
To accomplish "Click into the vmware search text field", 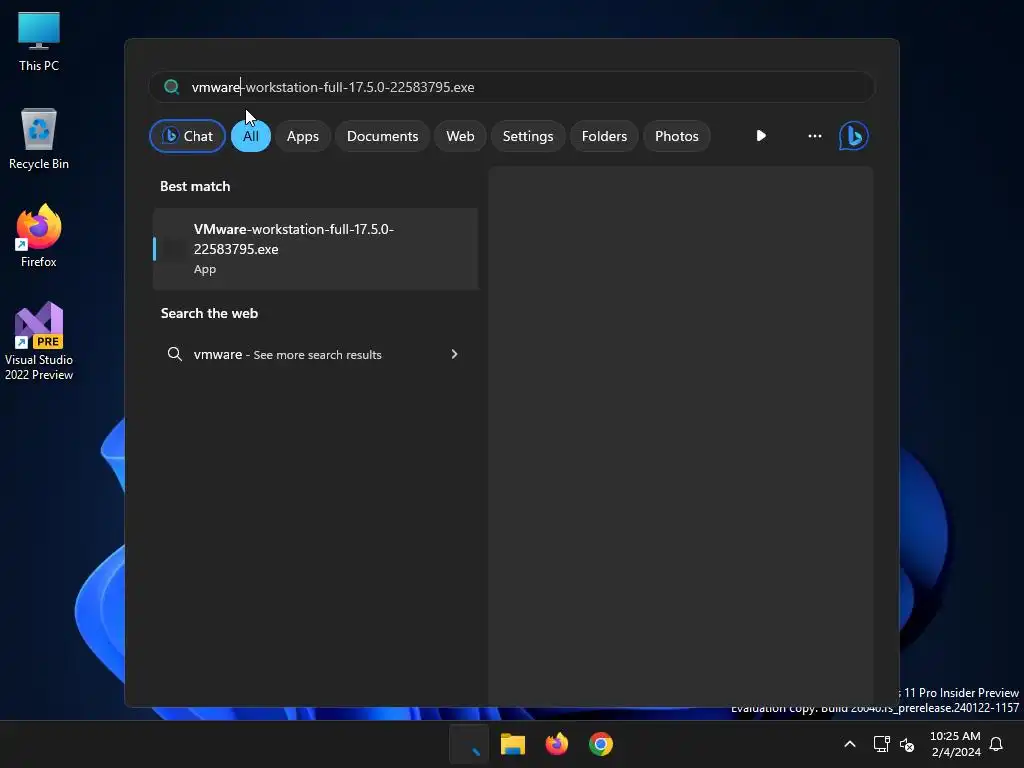I will coord(511,87).
